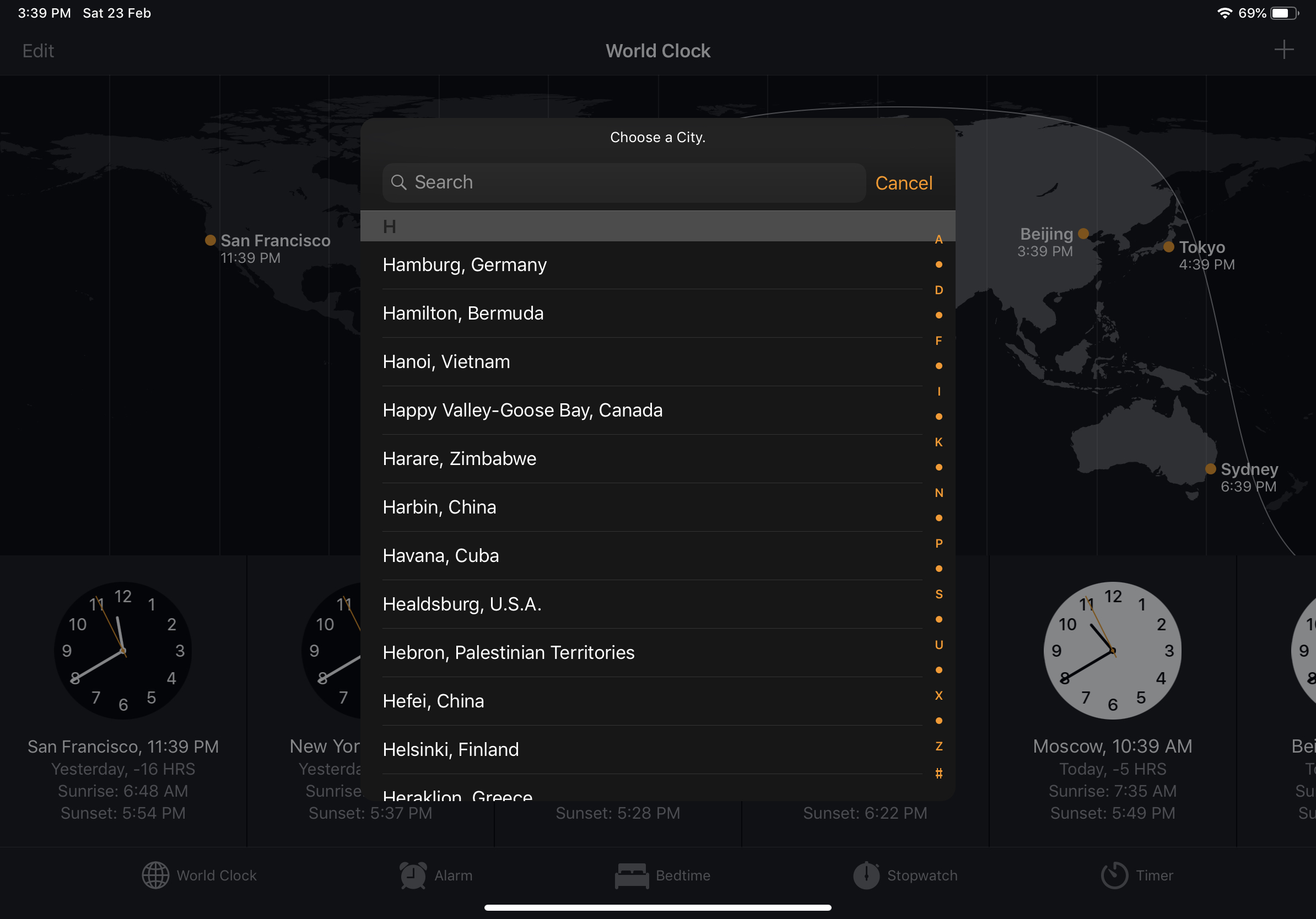Screen dimensions: 1316x919
Task: Tap the Choose a City title
Action: click(x=657, y=138)
